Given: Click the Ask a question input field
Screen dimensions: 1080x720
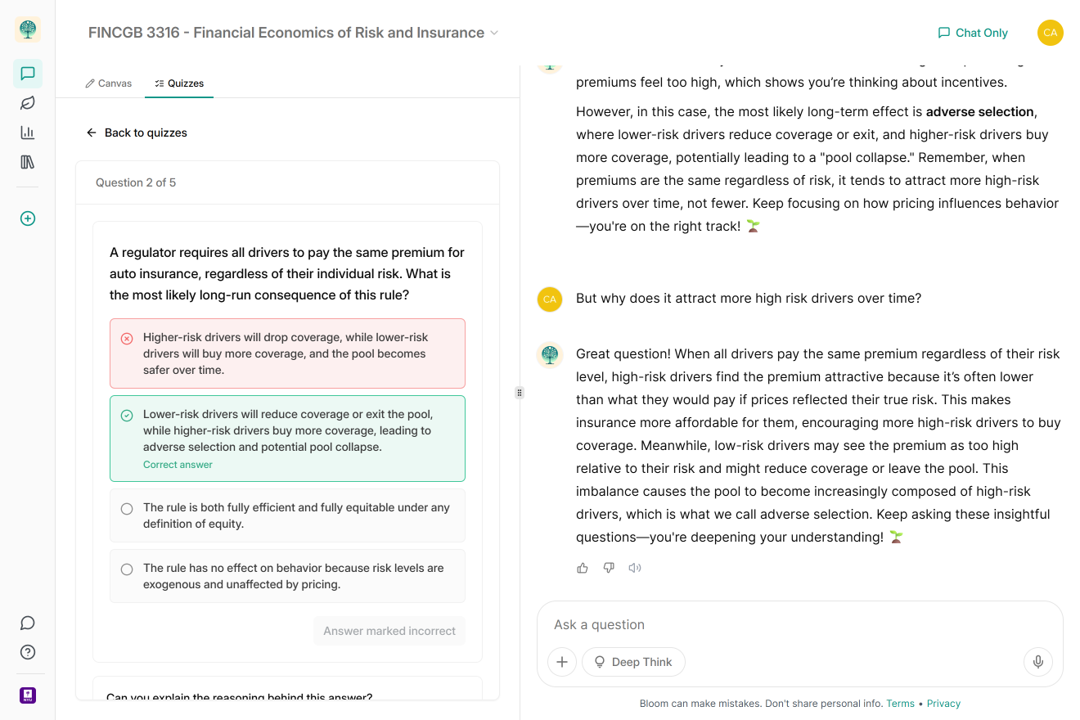Looking at the screenshot, I should click(x=780, y=625).
